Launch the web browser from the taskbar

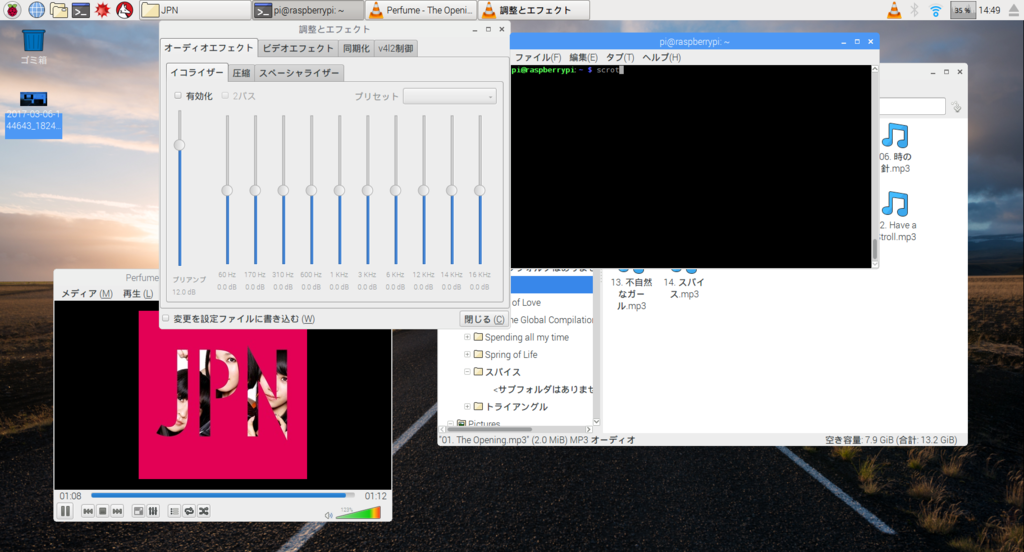click(37, 10)
